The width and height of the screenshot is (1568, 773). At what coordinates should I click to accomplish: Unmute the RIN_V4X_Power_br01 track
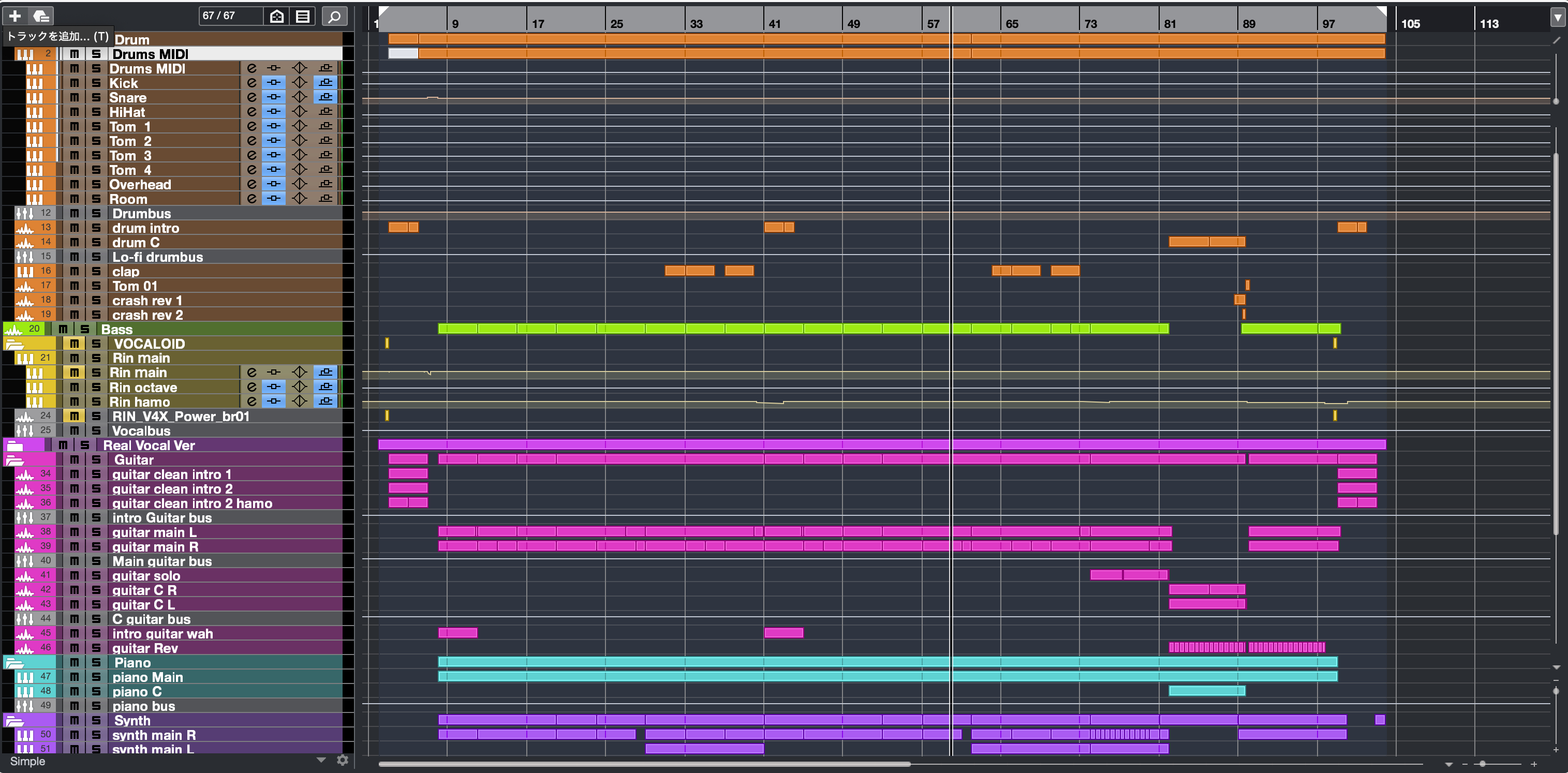(x=75, y=417)
